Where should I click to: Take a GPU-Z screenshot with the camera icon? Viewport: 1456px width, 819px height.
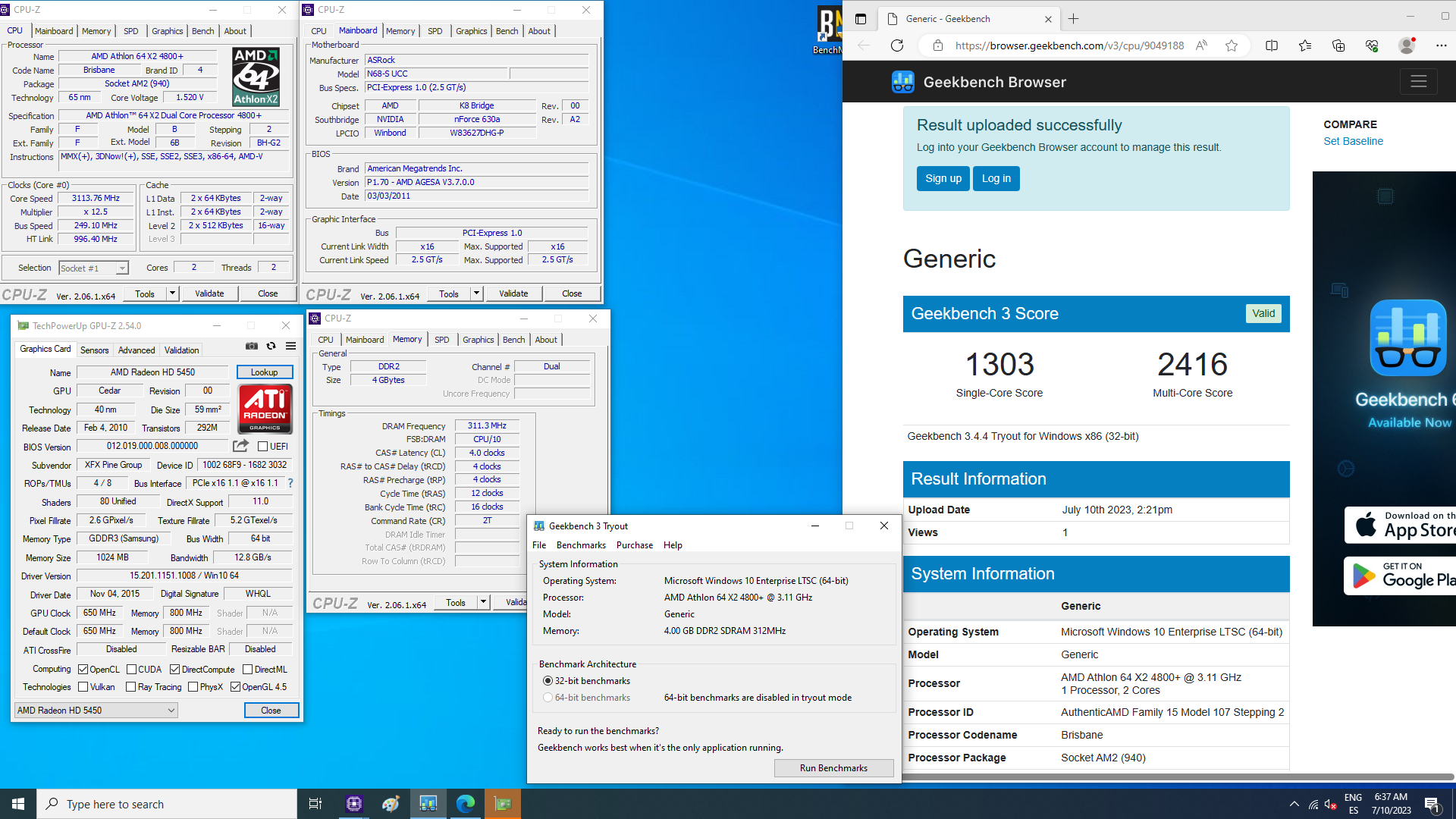tap(252, 346)
